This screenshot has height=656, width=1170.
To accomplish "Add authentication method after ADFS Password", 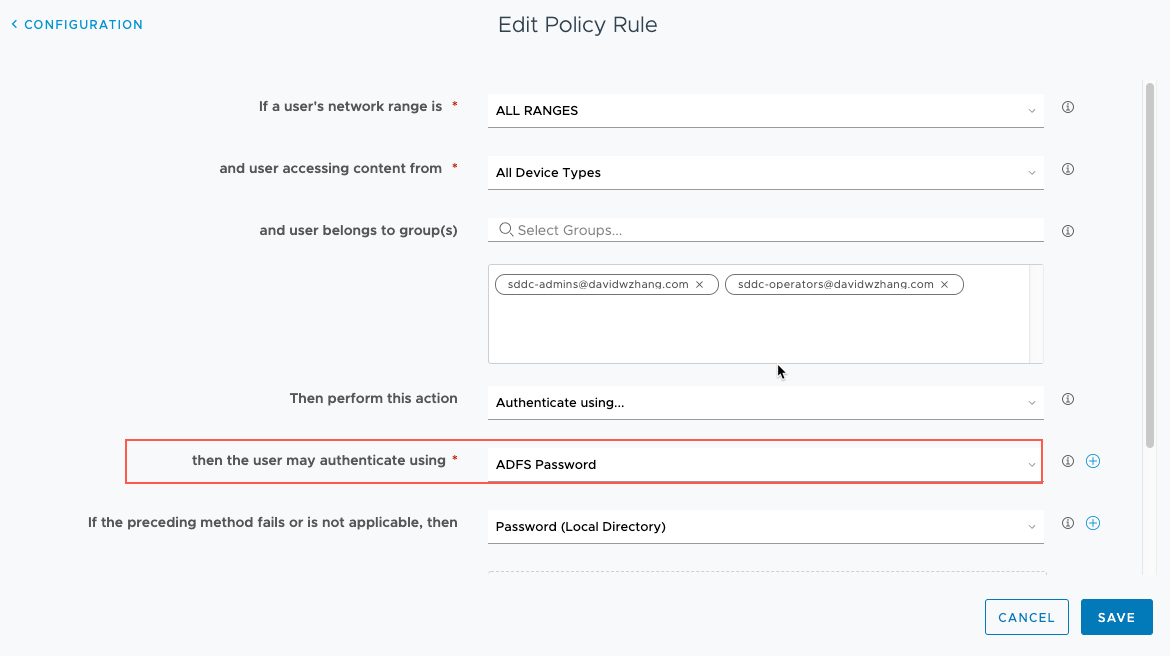I will (1093, 461).
